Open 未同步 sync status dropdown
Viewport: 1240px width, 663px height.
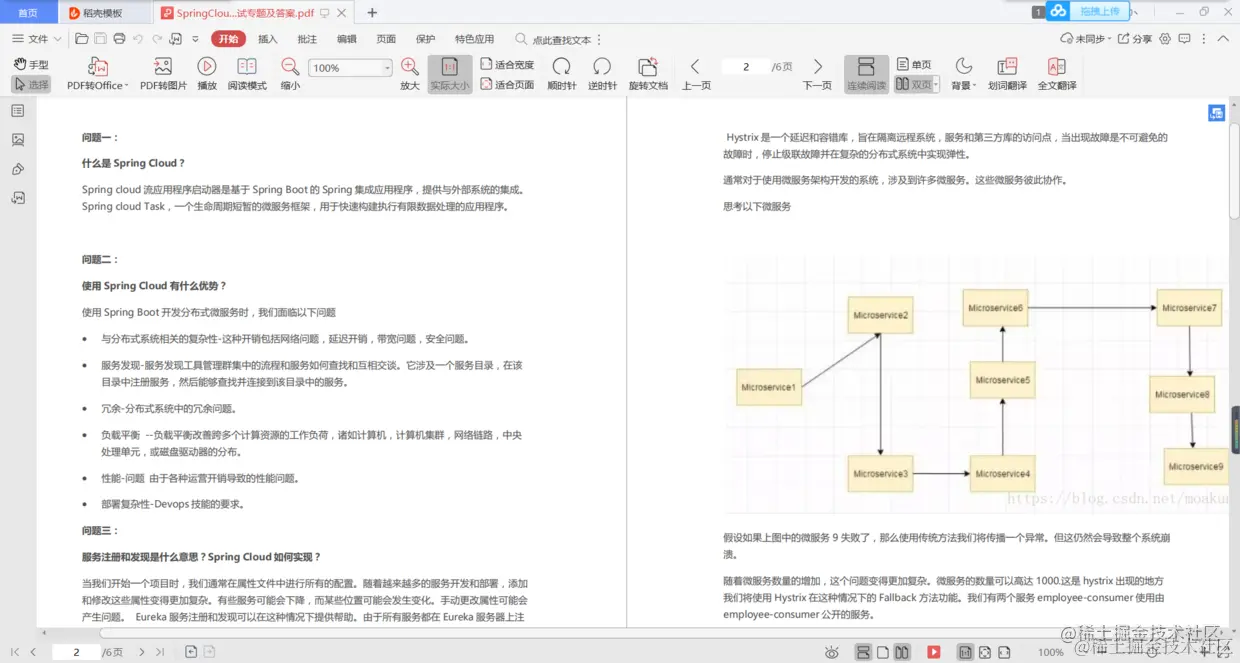[x=1086, y=39]
